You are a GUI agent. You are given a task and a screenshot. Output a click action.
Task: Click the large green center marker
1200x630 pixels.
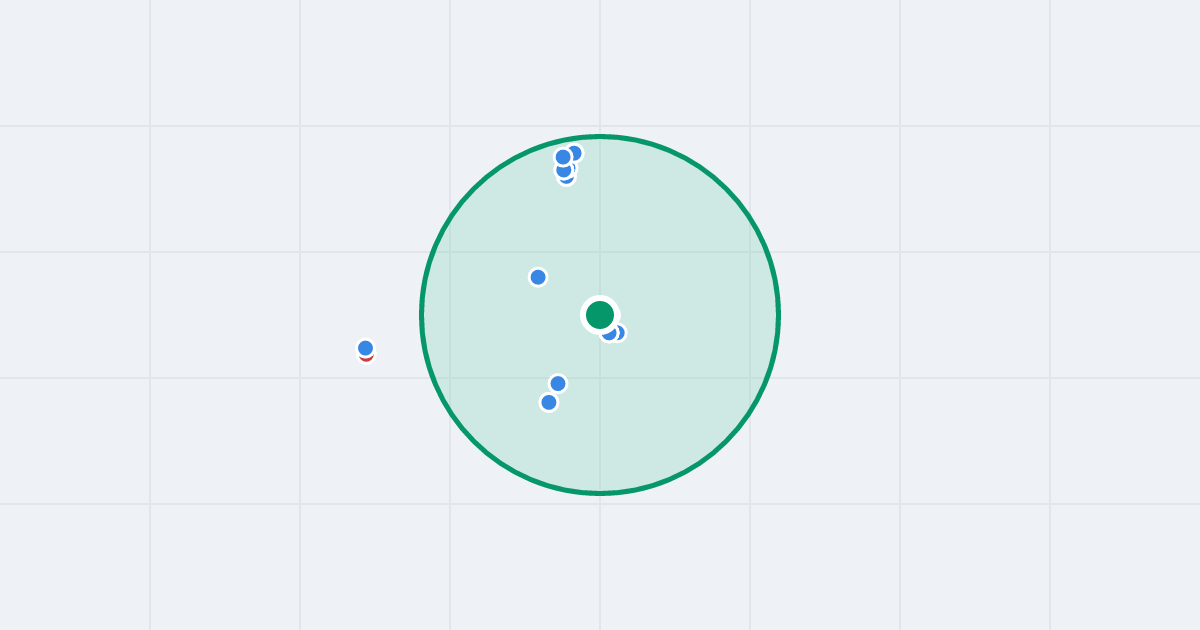click(600, 315)
